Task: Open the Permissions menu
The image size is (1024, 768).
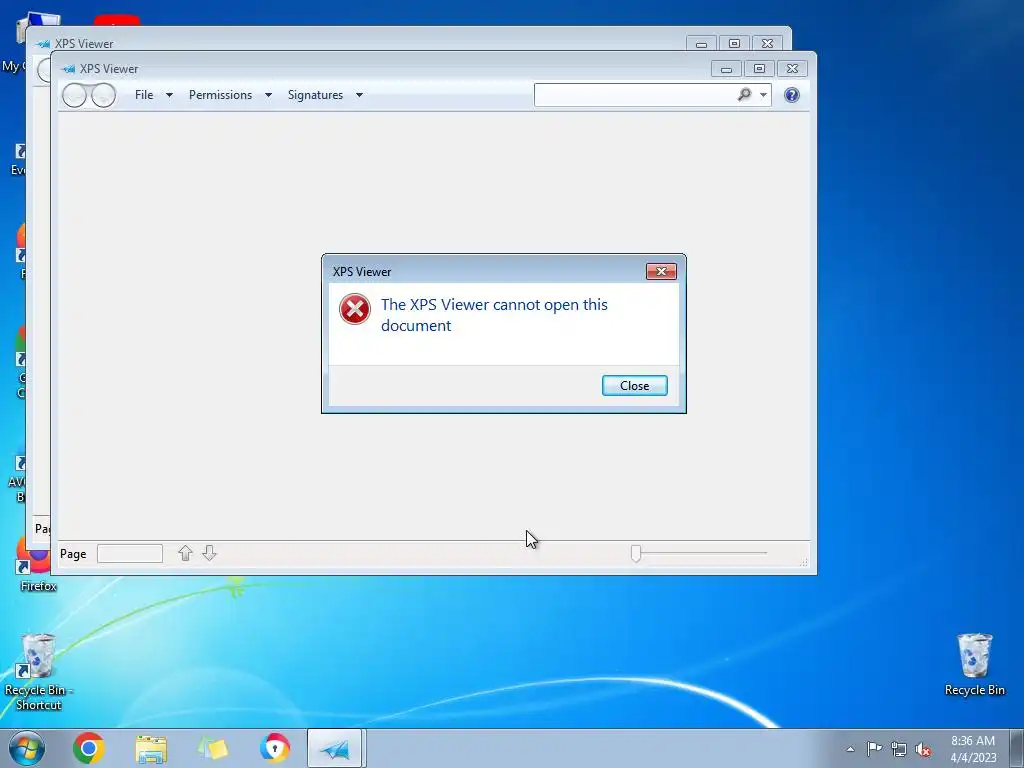Action: point(220,95)
